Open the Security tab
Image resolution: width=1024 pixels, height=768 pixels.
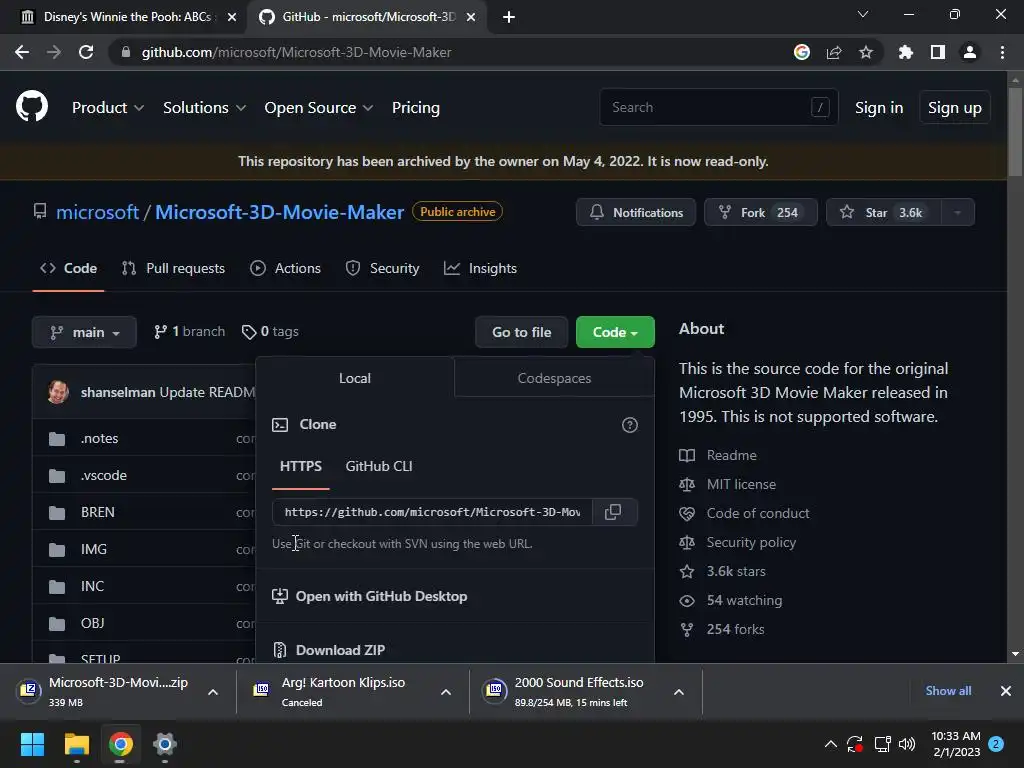pos(382,268)
